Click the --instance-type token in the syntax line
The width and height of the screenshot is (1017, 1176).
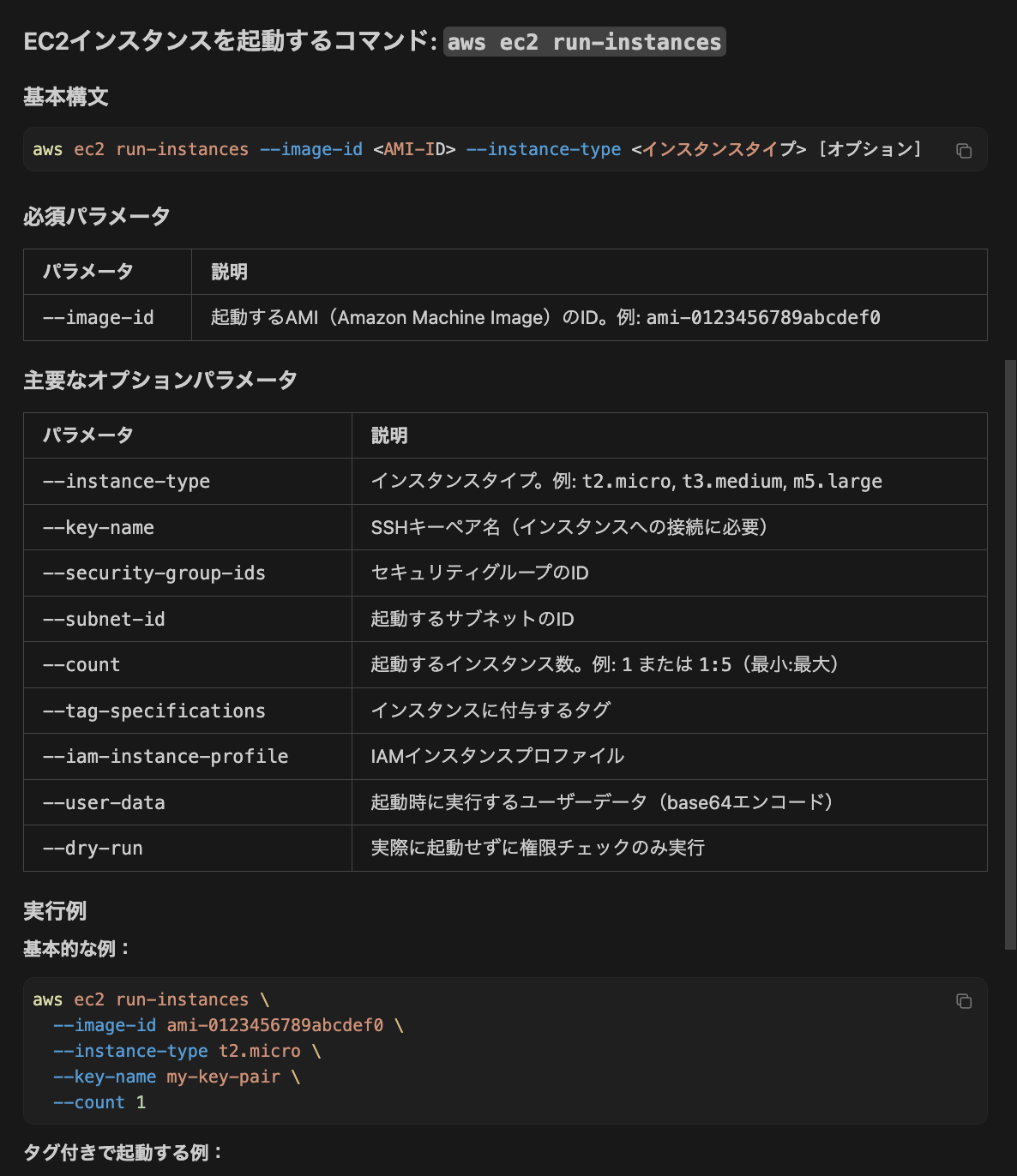[544, 149]
